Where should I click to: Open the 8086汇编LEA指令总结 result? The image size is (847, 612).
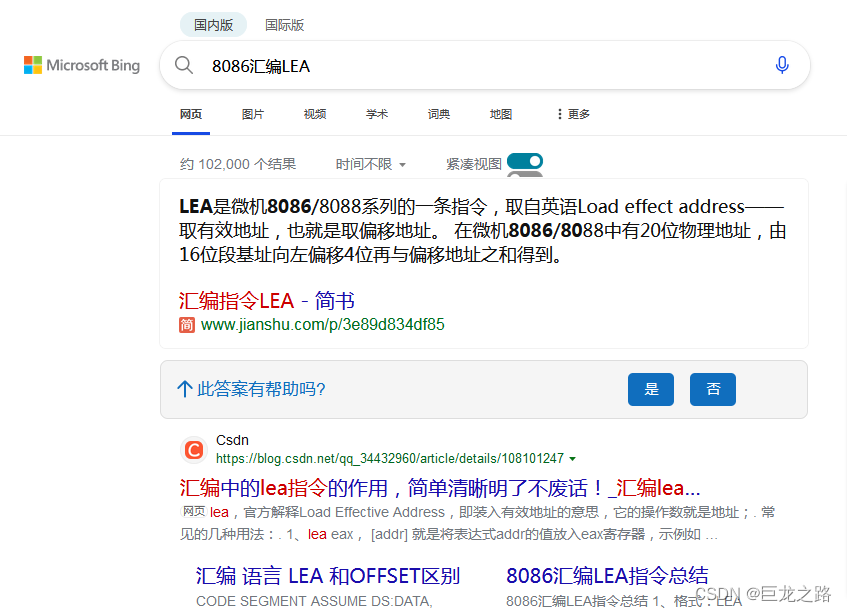pyautogui.click(x=608, y=577)
